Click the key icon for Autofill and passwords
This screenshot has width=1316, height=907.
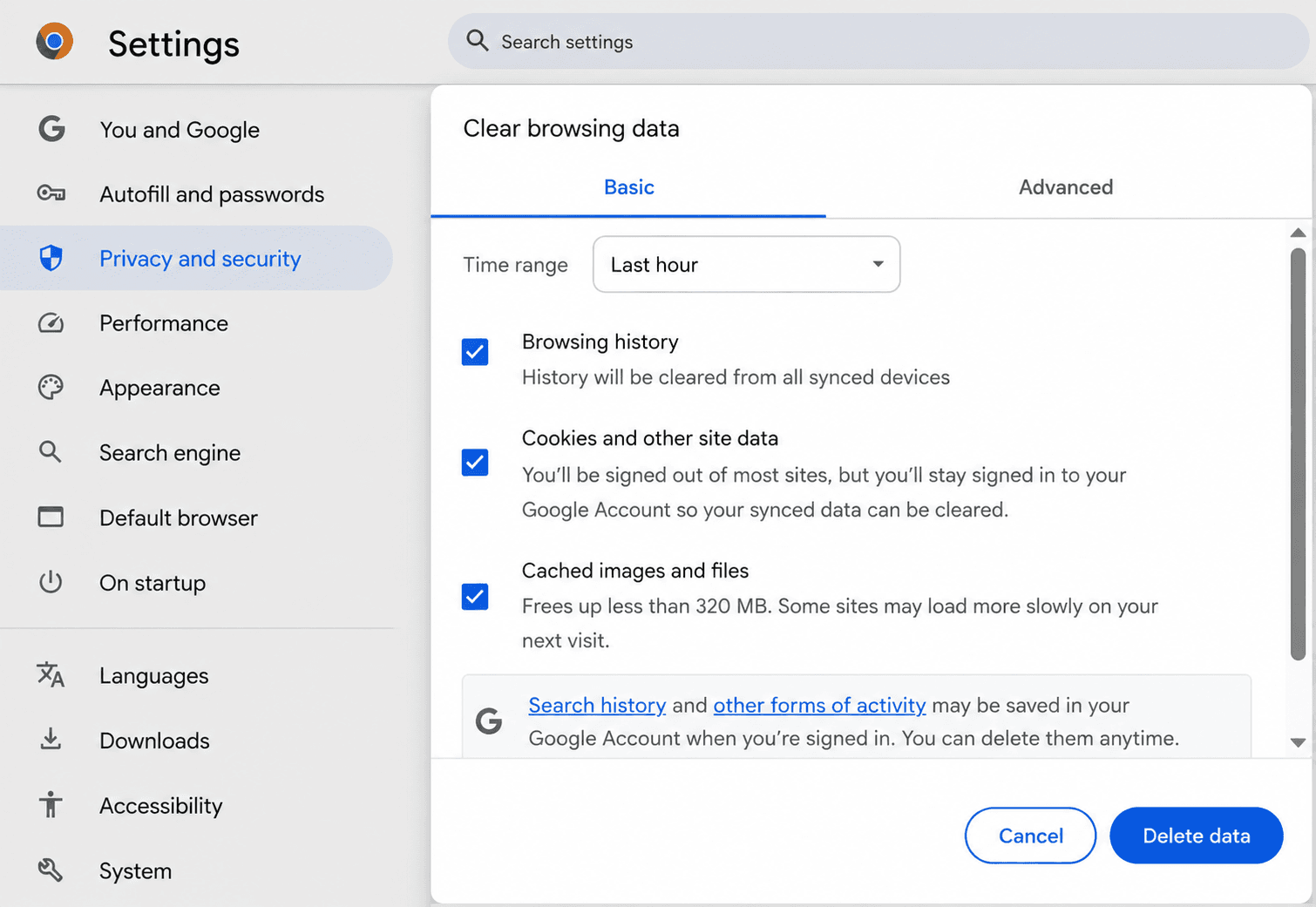coord(51,193)
